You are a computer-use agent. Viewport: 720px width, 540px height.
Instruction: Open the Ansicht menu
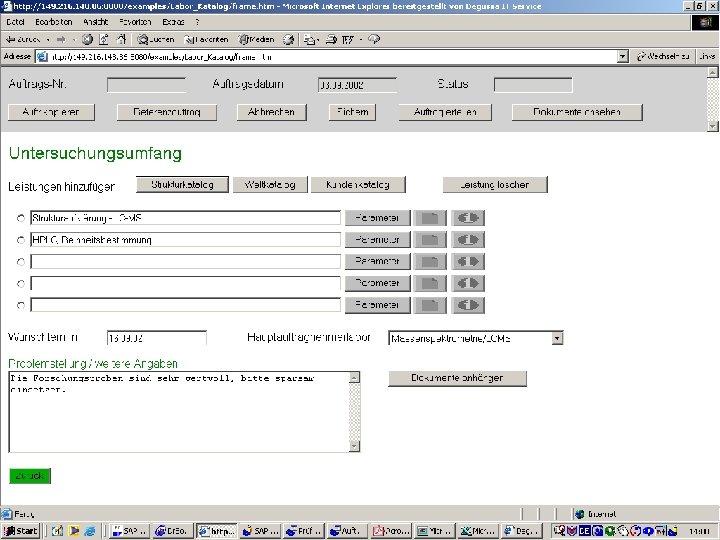pyautogui.click(x=96, y=22)
